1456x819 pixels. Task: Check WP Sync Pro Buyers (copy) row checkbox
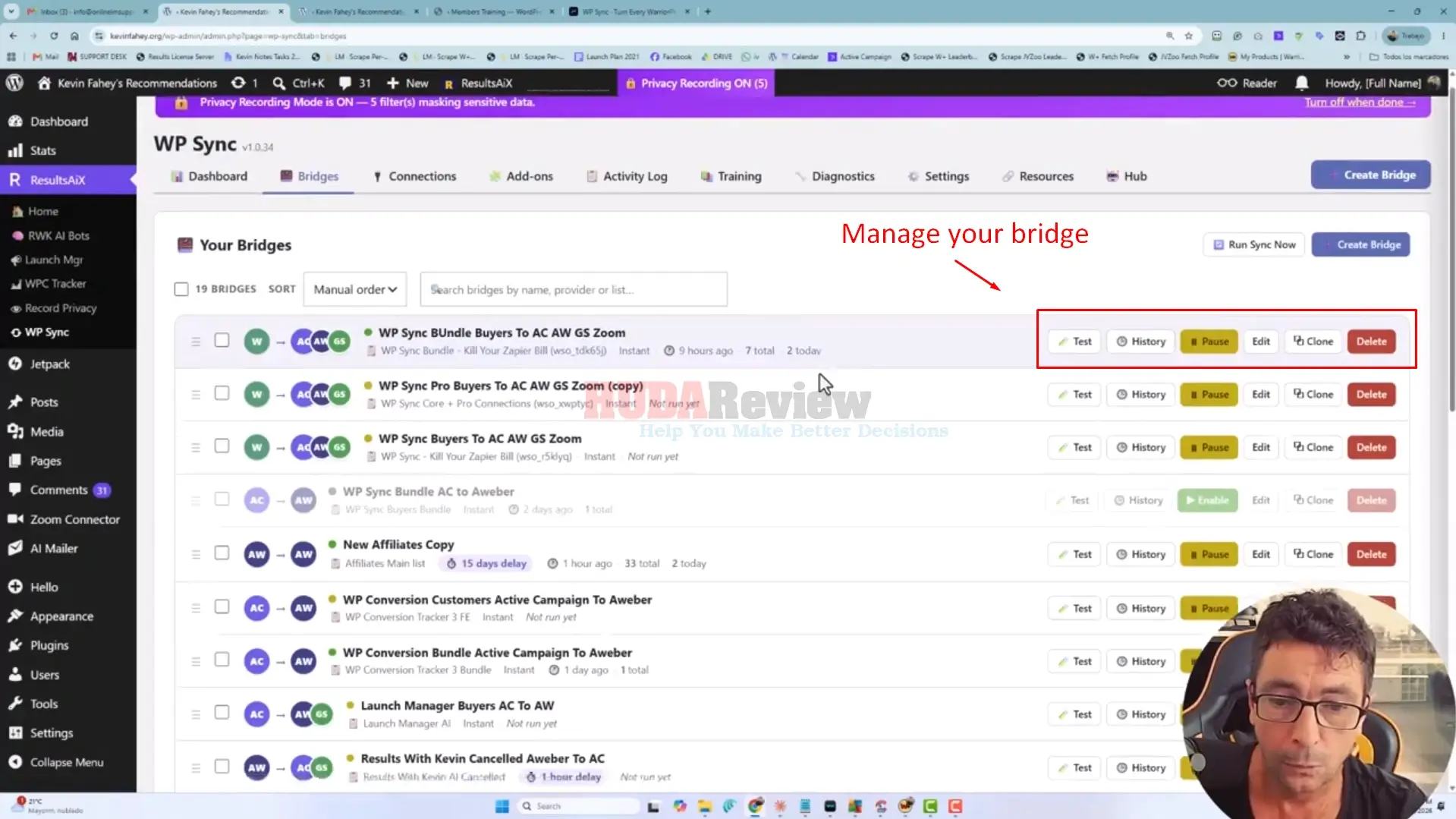[222, 393]
